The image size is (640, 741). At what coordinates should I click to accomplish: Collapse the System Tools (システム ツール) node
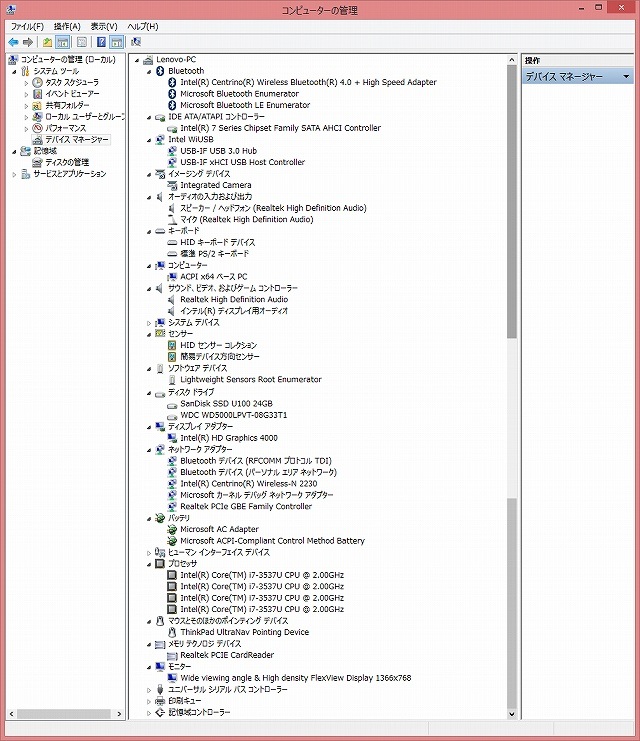coord(14,71)
